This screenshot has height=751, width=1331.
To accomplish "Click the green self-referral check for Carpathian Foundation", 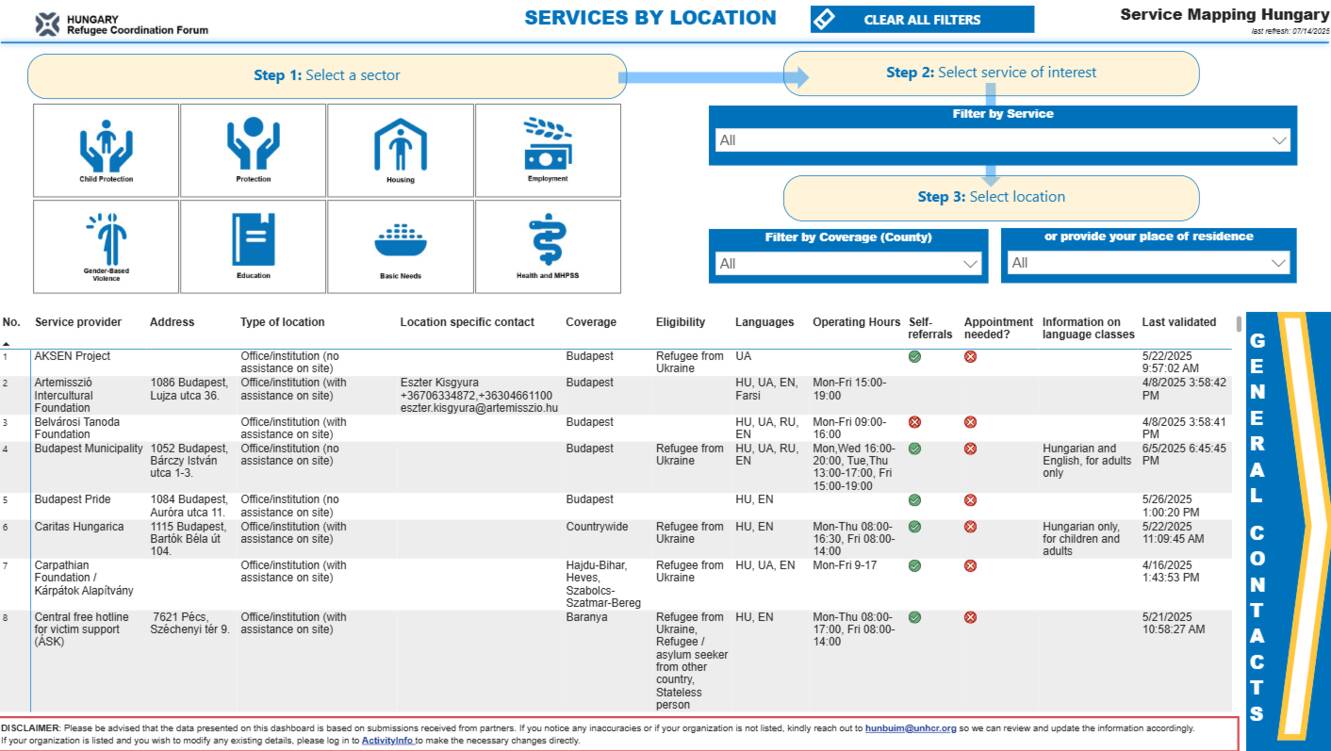I will [915, 565].
